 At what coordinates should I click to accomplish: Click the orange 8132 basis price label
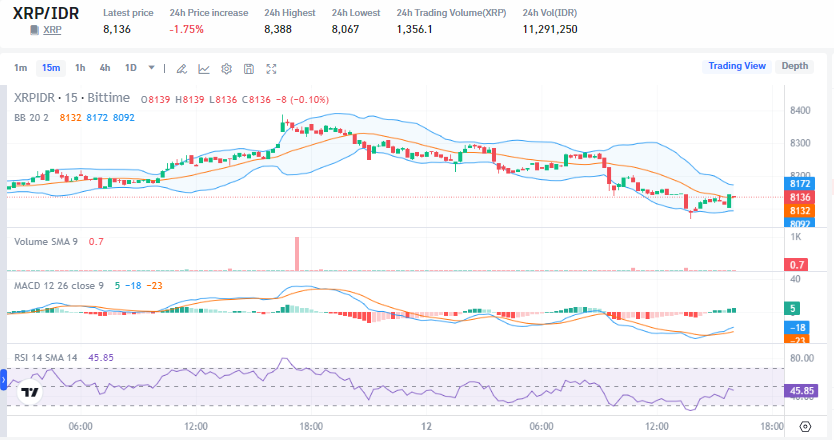pos(799,211)
